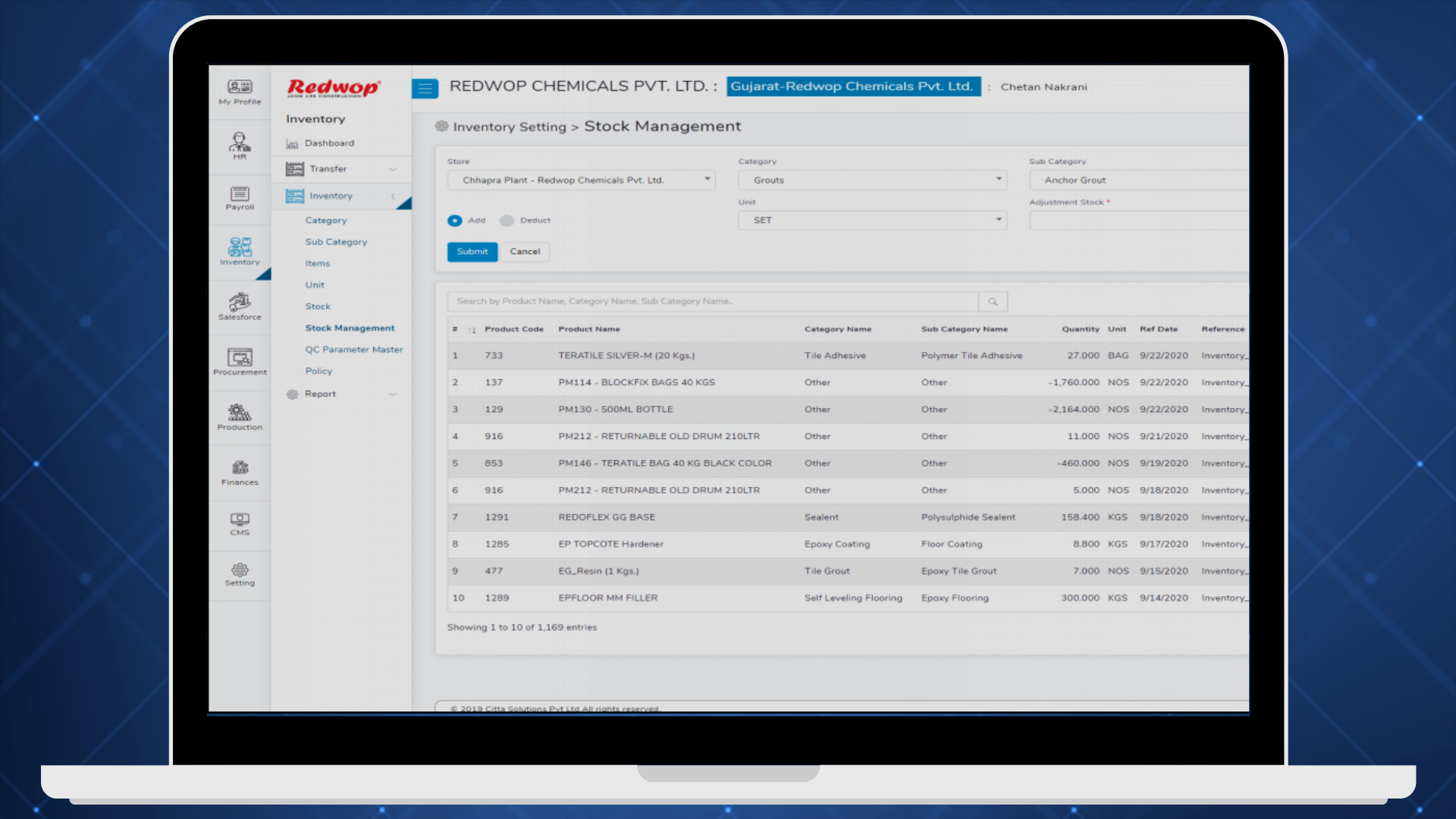1456x819 pixels.
Task: Click the Transfer menu icon
Action: pyautogui.click(x=294, y=169)
